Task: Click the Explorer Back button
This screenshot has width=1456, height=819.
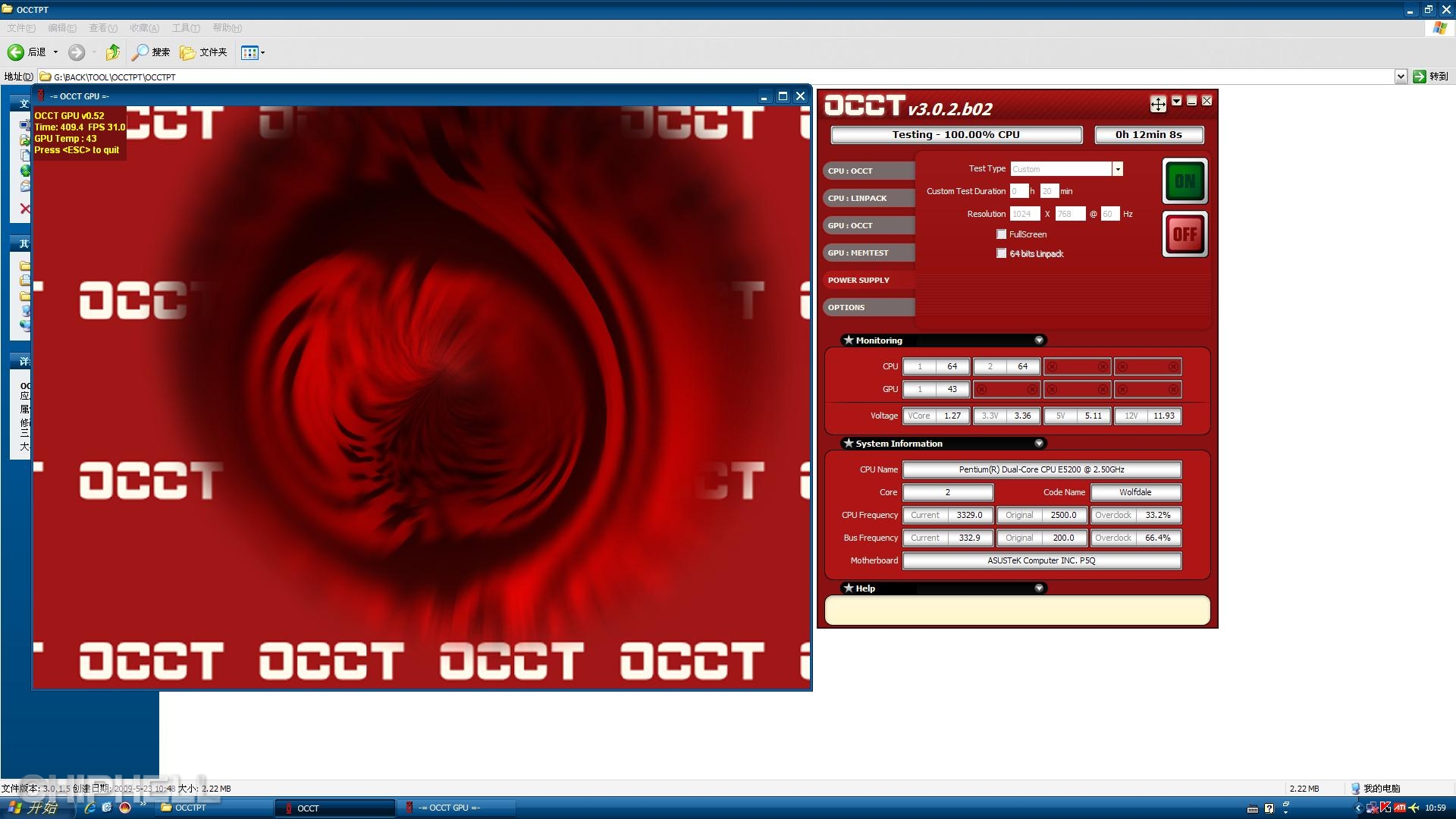Action: [27, 52]
